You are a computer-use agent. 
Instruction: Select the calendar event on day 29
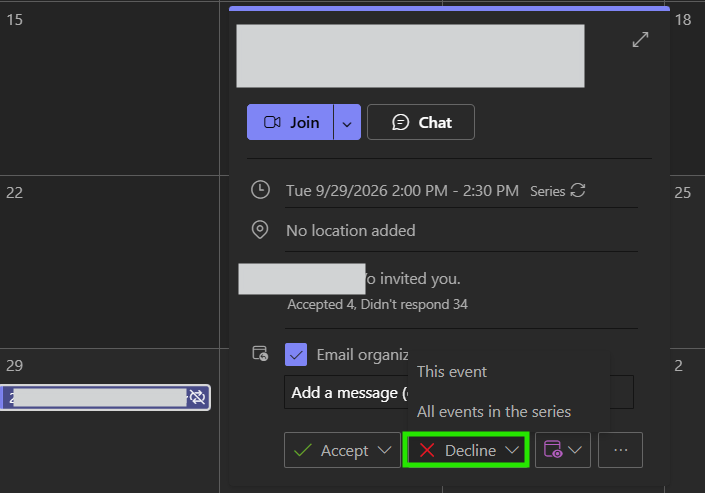[105, 397]
